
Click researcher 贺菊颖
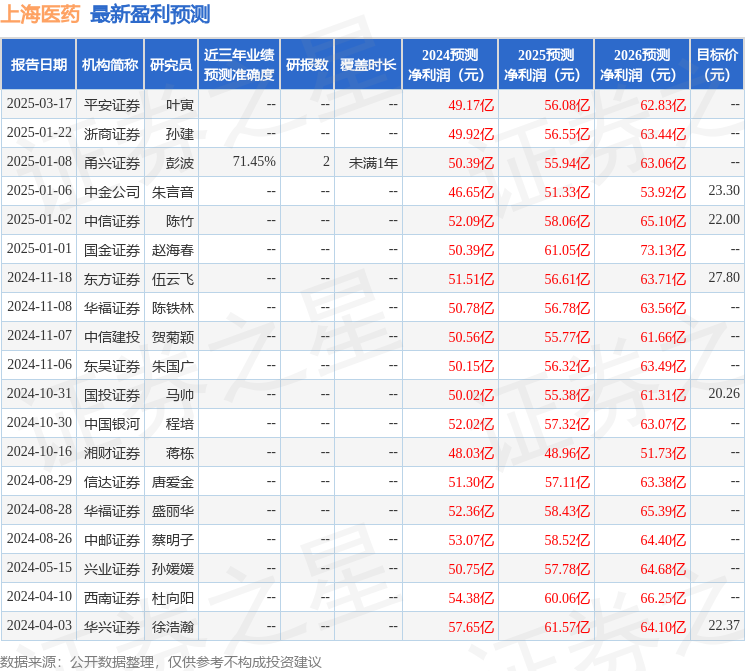coord(173,337)
